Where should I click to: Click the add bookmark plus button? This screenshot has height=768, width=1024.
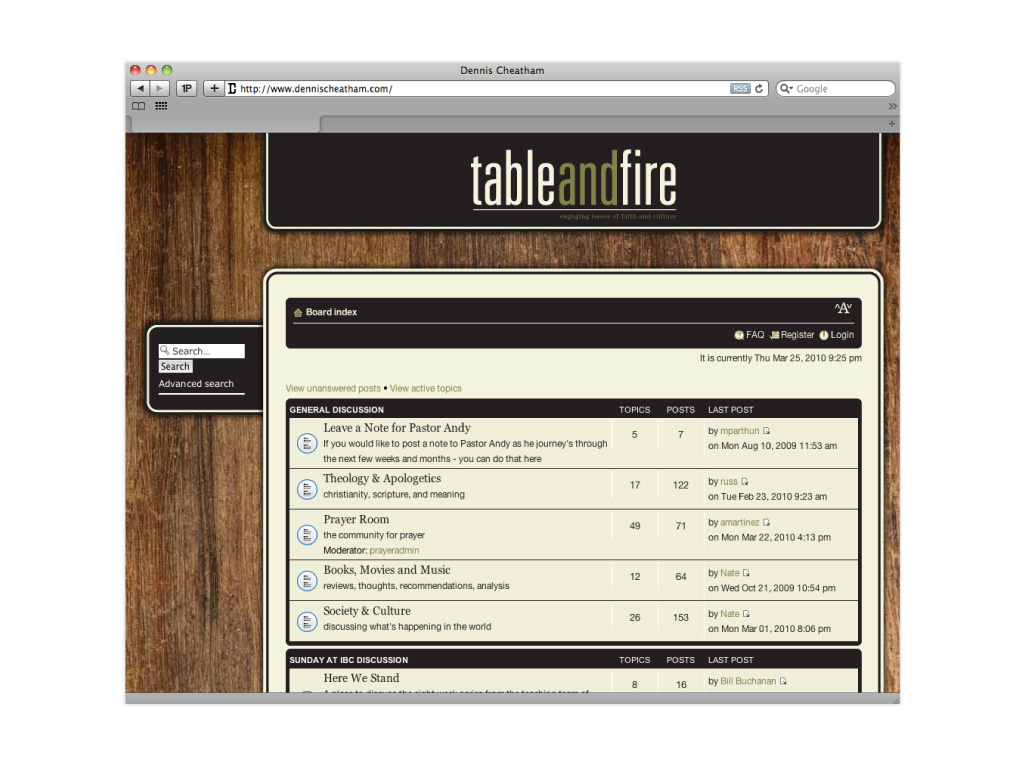pos(214,88)
